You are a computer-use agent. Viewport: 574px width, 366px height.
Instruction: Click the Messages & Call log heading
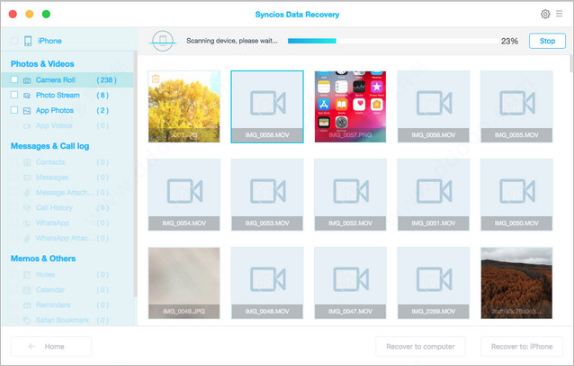tap(50, 146)
